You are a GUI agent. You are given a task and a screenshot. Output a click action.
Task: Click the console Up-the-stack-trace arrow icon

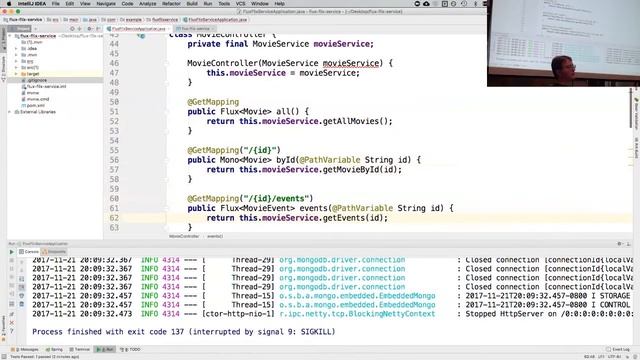point(22,262)
